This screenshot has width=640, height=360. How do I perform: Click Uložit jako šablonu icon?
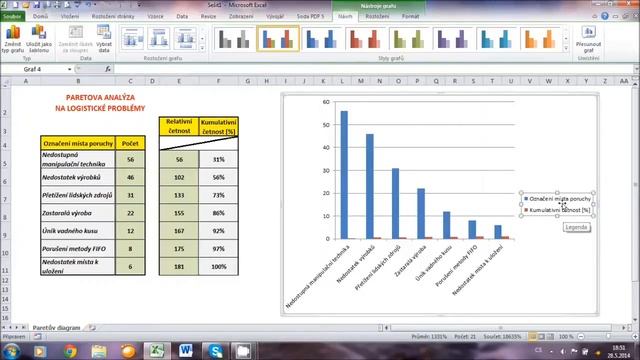[x=39, y=39]
